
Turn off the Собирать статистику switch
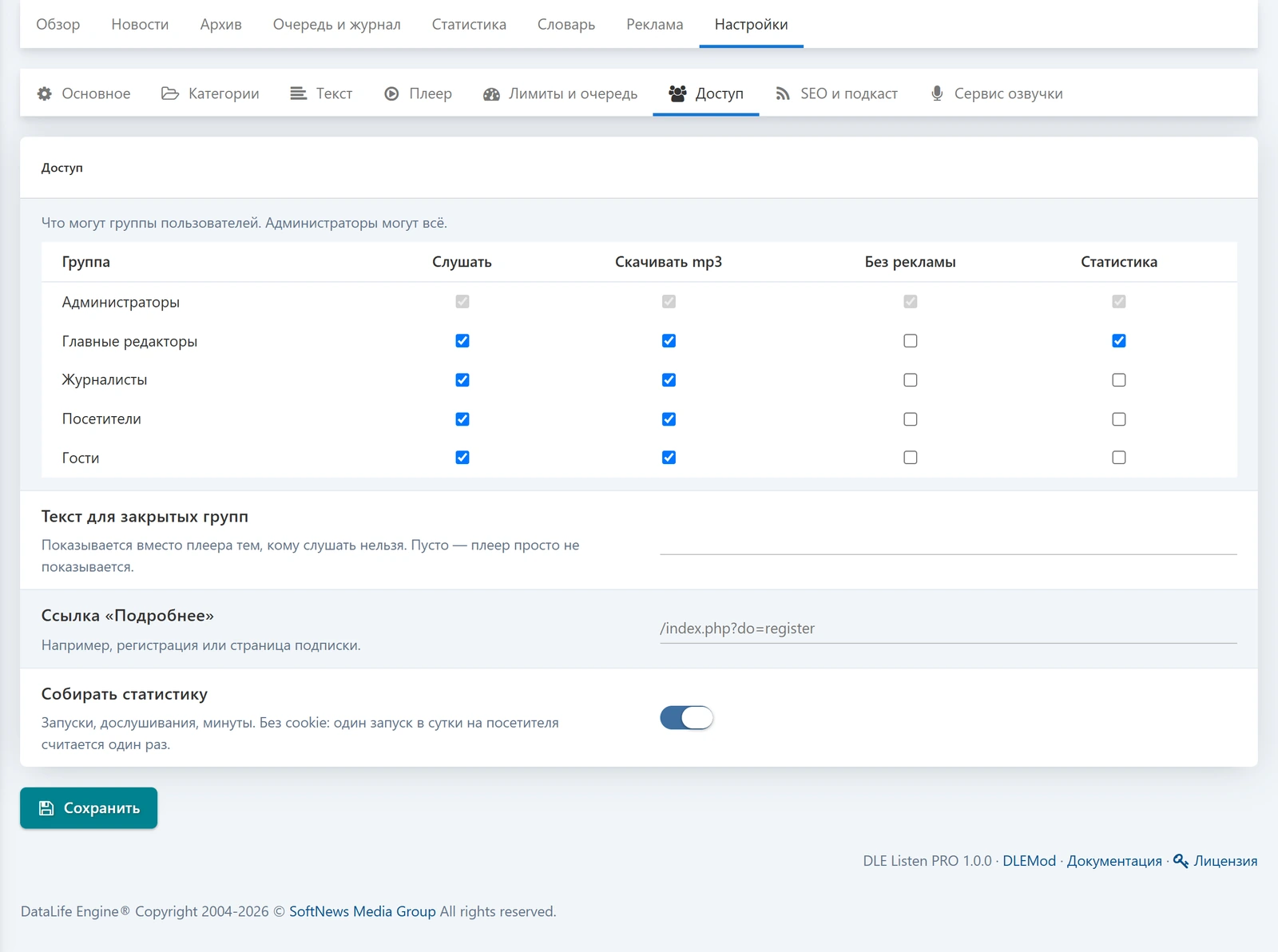(x=687, y=718)
